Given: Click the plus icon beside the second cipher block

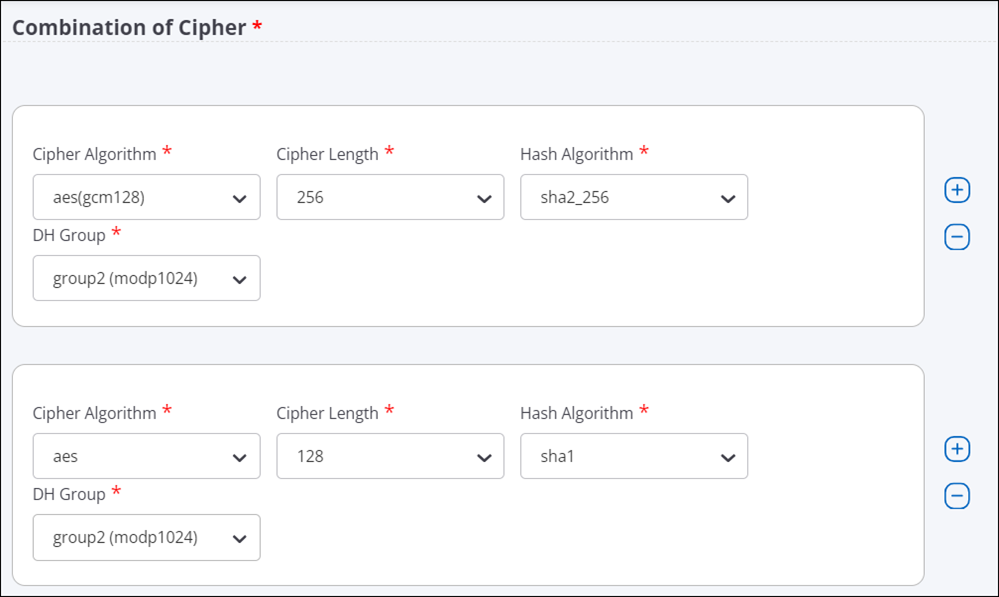Looking at the screenshot, I should (x=957, y=450).
